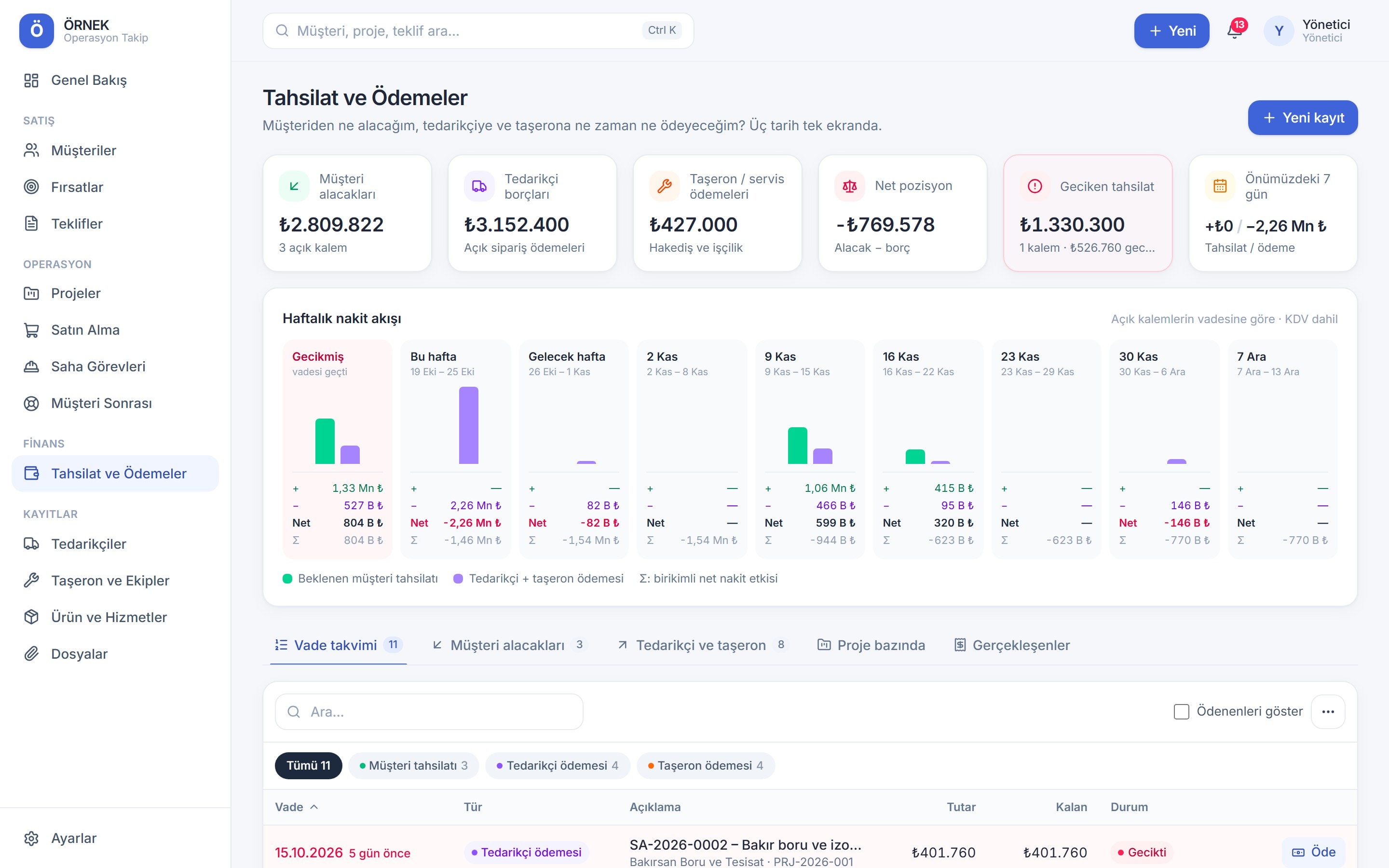
Task: Switch to Müşteri alacakları tab
Action: 508,645
